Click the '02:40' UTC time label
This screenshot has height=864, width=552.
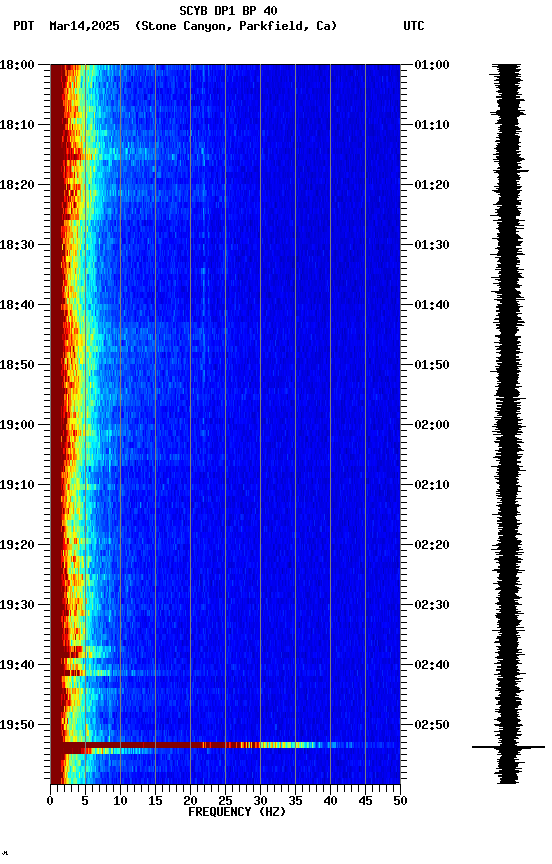point(432,666)
